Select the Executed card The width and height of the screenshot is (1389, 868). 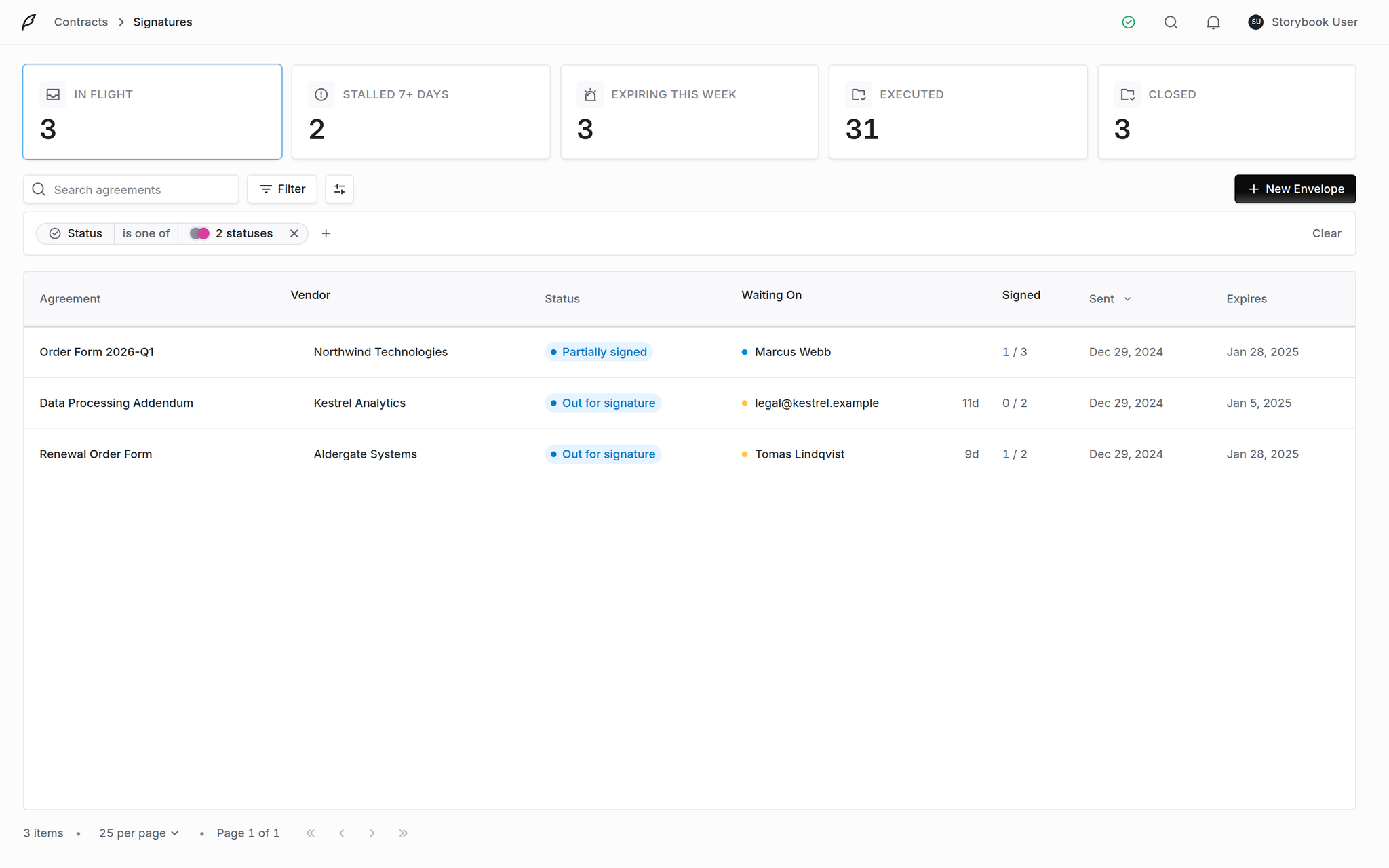(958, 112)
